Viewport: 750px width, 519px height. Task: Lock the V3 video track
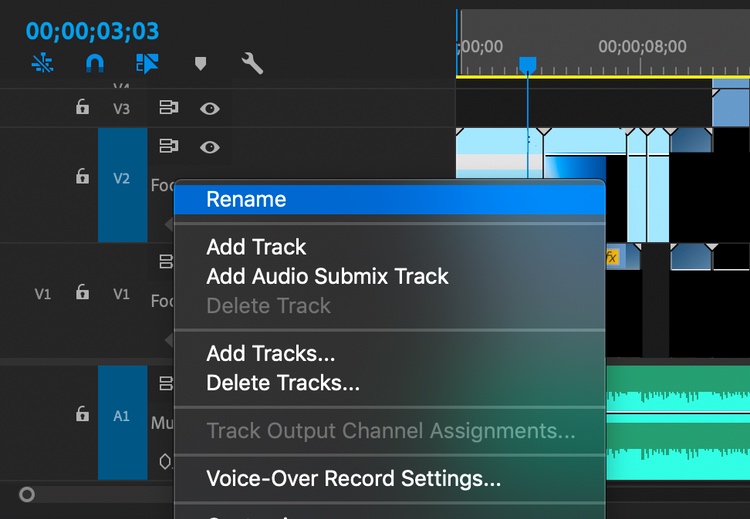pos(83,108)
